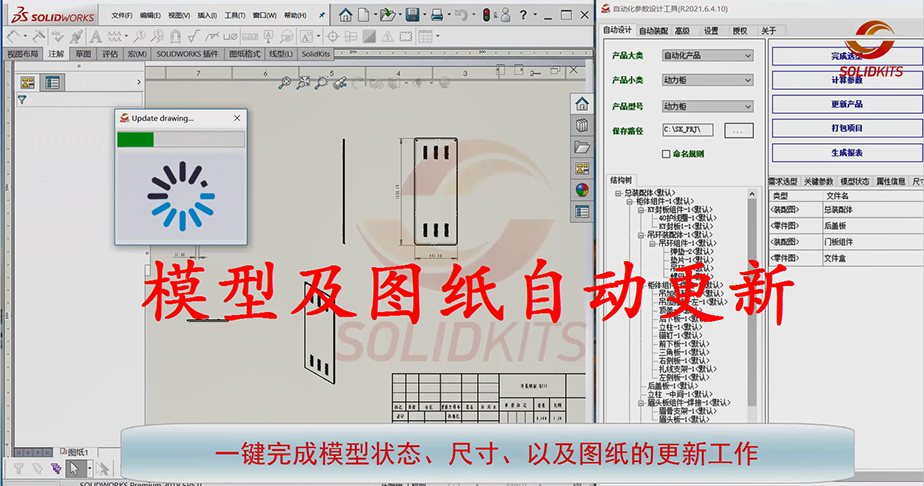Screen dimensions: 924x486
Task: Select the 后盖板 row in file table
Action: [846, 226]
